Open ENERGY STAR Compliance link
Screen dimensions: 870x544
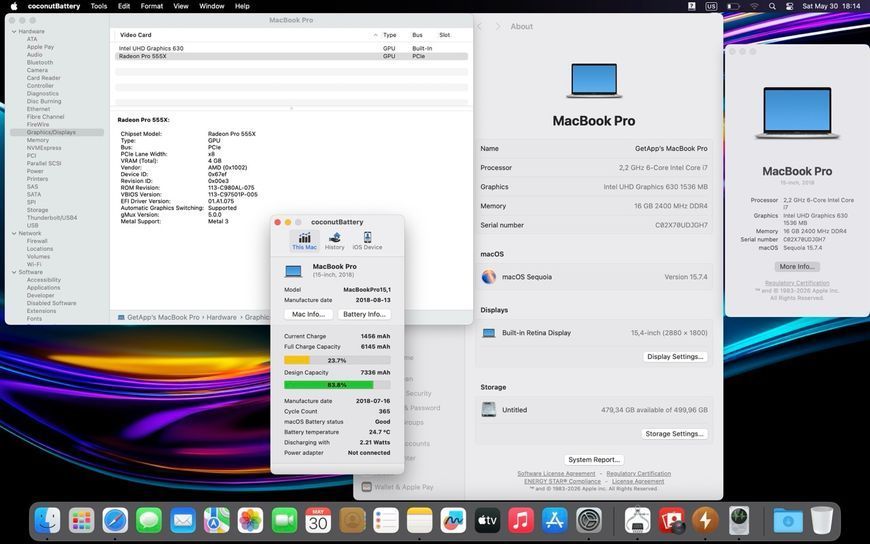coord(562,481)
